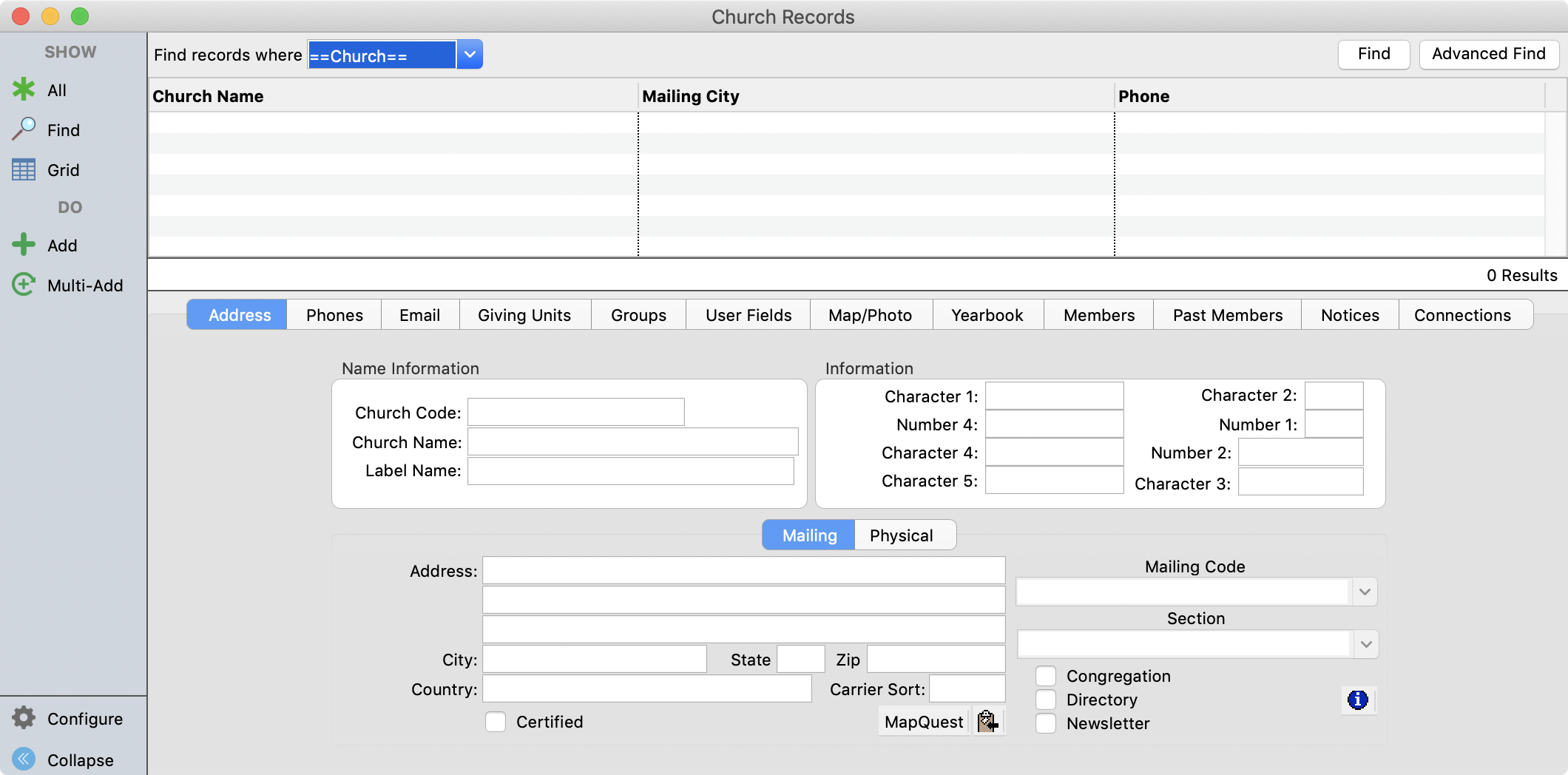Collapse the sidebar using the arrow icon
This screenshot has width=1568, height=775.
tap(24, 759)
